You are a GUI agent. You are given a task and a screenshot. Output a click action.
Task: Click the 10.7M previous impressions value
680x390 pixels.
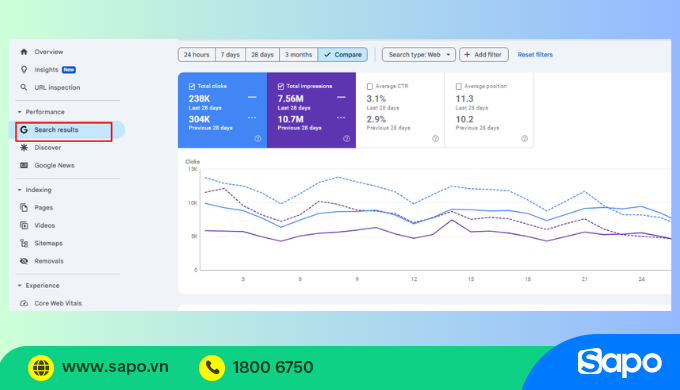click(291, 119)
